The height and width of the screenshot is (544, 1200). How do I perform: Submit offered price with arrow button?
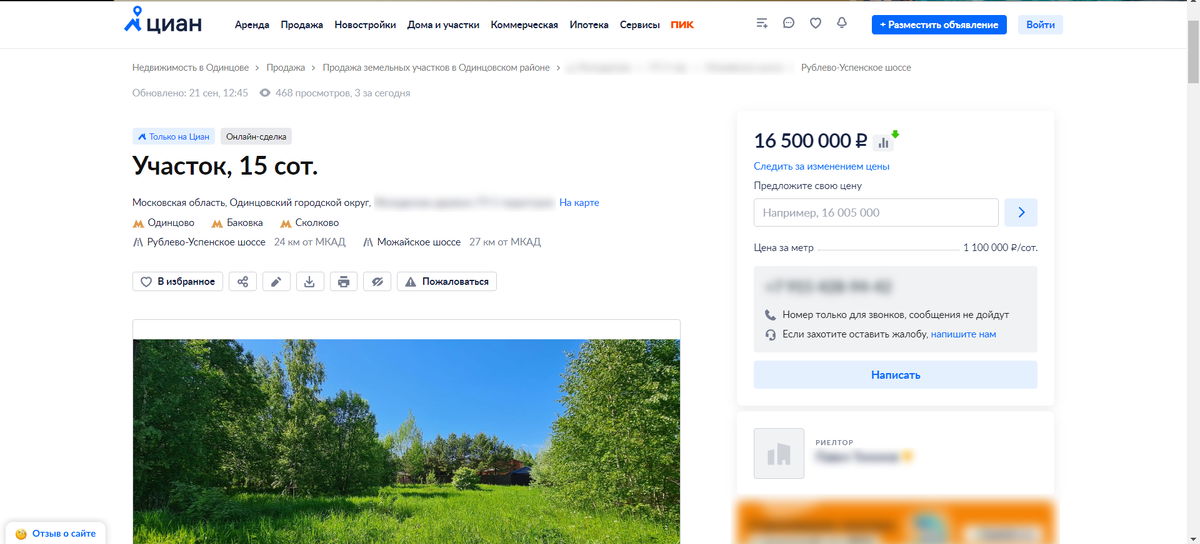[x=1021, y=212]
